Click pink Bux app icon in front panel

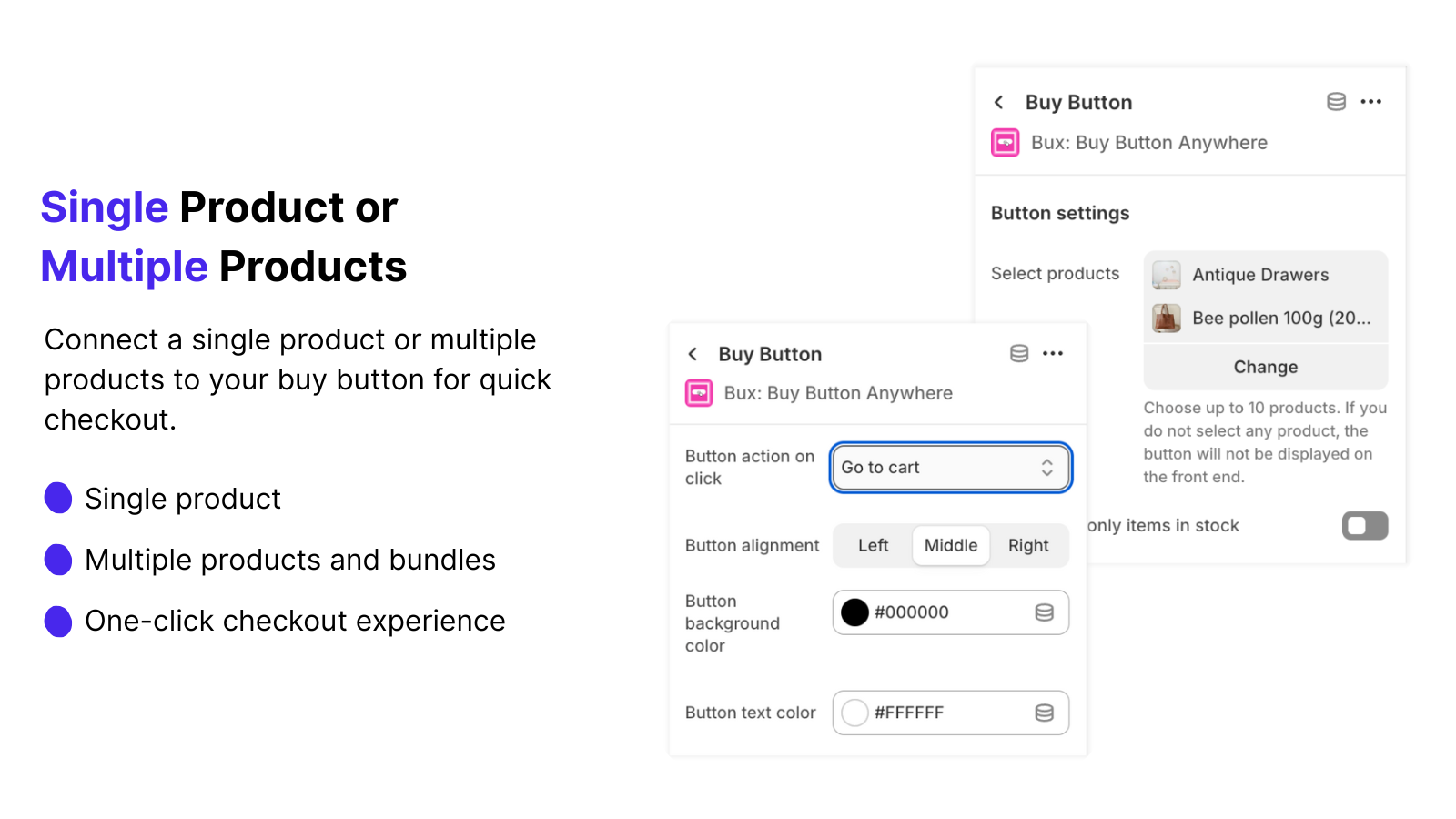(699, 393)
